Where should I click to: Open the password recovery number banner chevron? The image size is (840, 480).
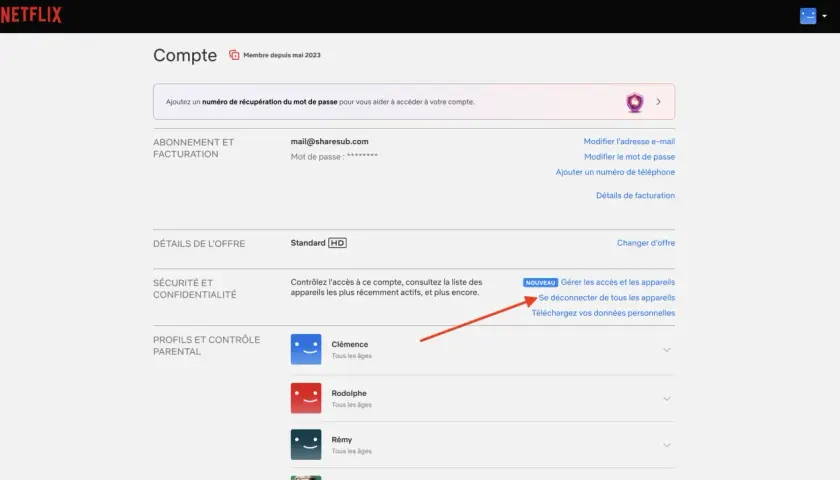click(658, 102)
